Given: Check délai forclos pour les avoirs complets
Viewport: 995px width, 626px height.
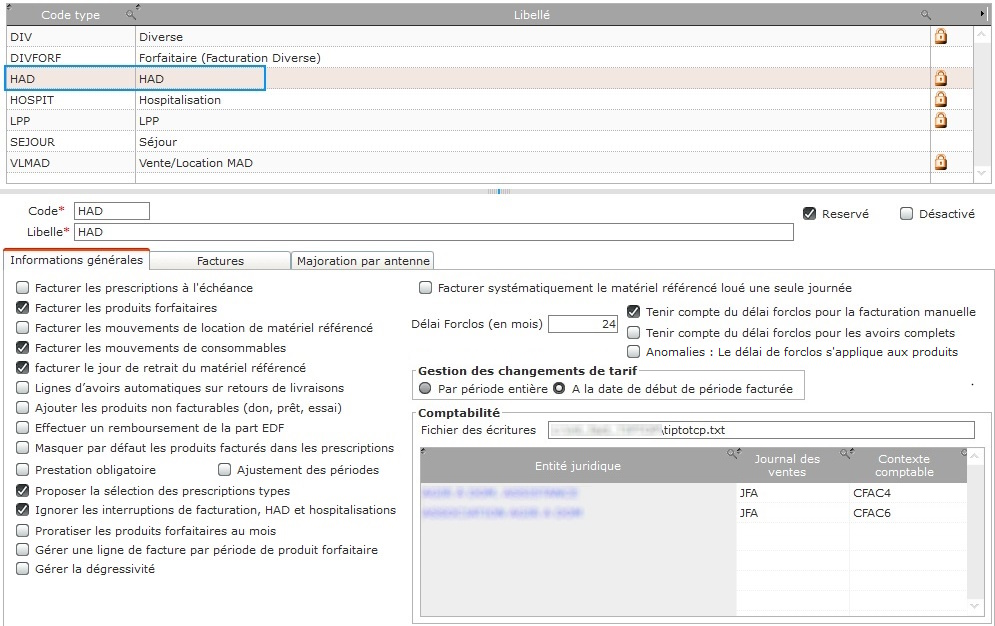Looking at the screenshot, I should click(633, 333).
